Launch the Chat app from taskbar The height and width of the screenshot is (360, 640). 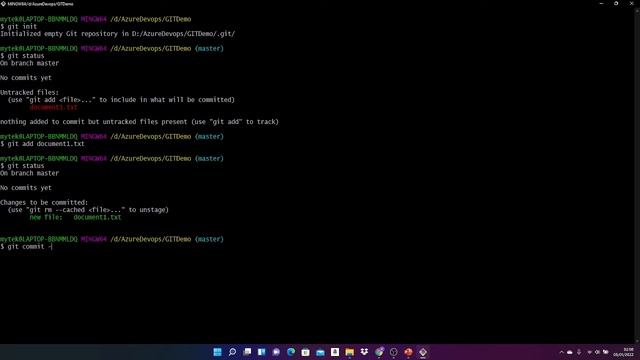pos(276,352)
